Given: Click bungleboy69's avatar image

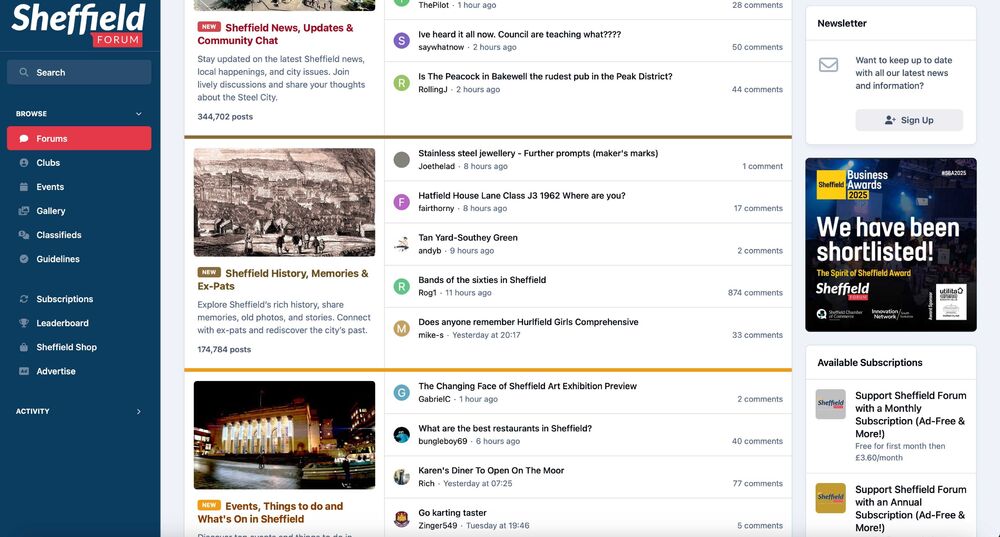Looking at the screenshot, I should [401, 435].
